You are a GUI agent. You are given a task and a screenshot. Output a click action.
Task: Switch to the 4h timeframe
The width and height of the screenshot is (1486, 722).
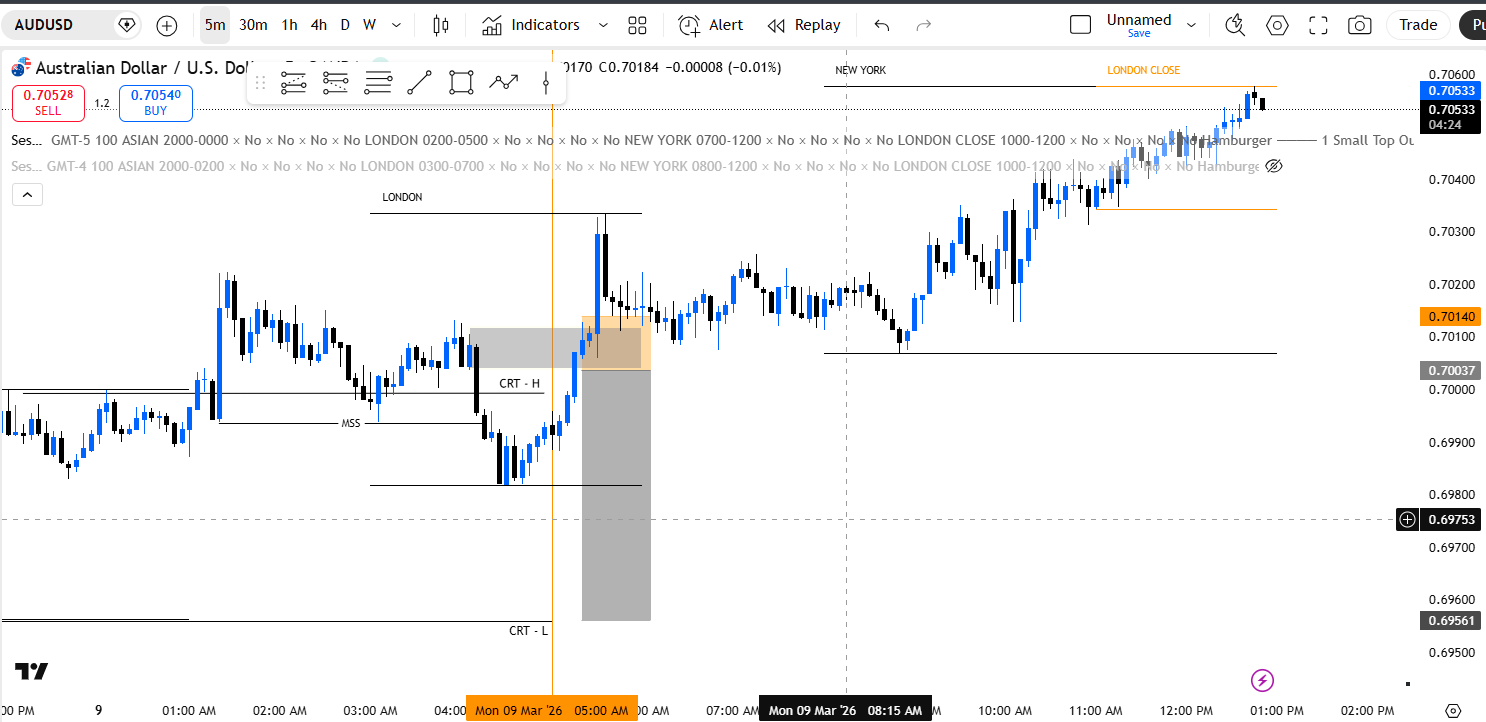(318, 25)
